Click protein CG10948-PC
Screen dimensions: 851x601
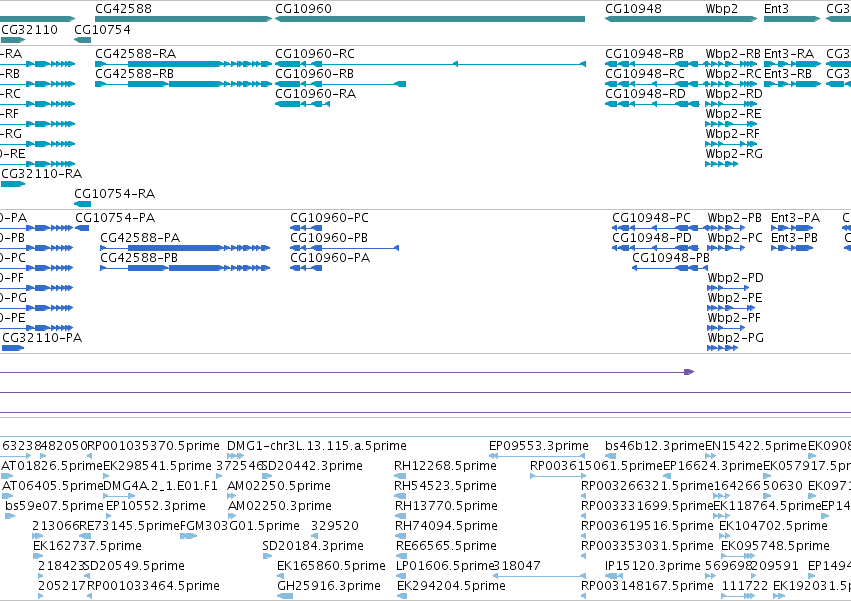pos(652,218)
